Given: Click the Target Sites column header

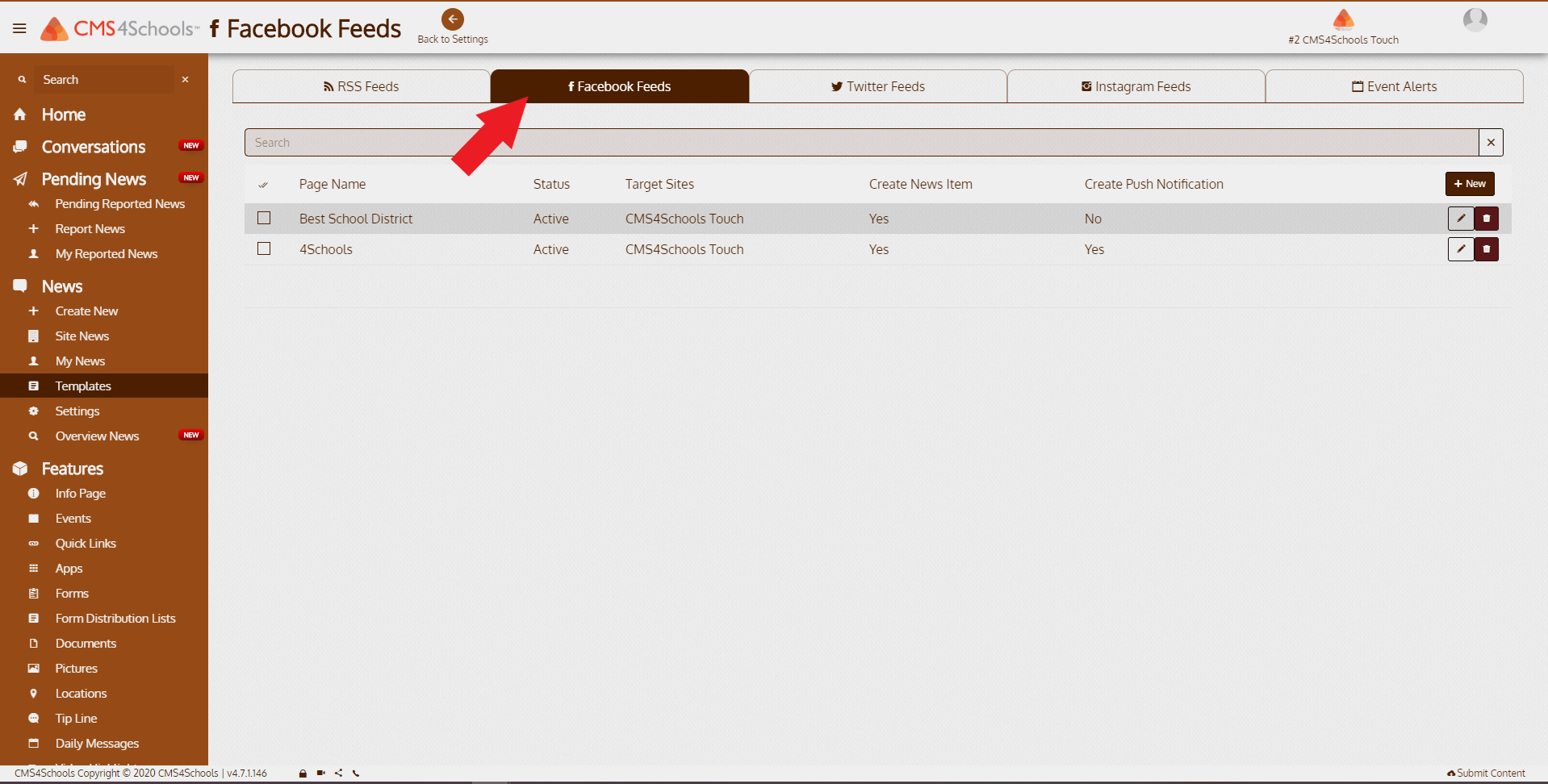Looking at the screenshot, I should [659, 185].
